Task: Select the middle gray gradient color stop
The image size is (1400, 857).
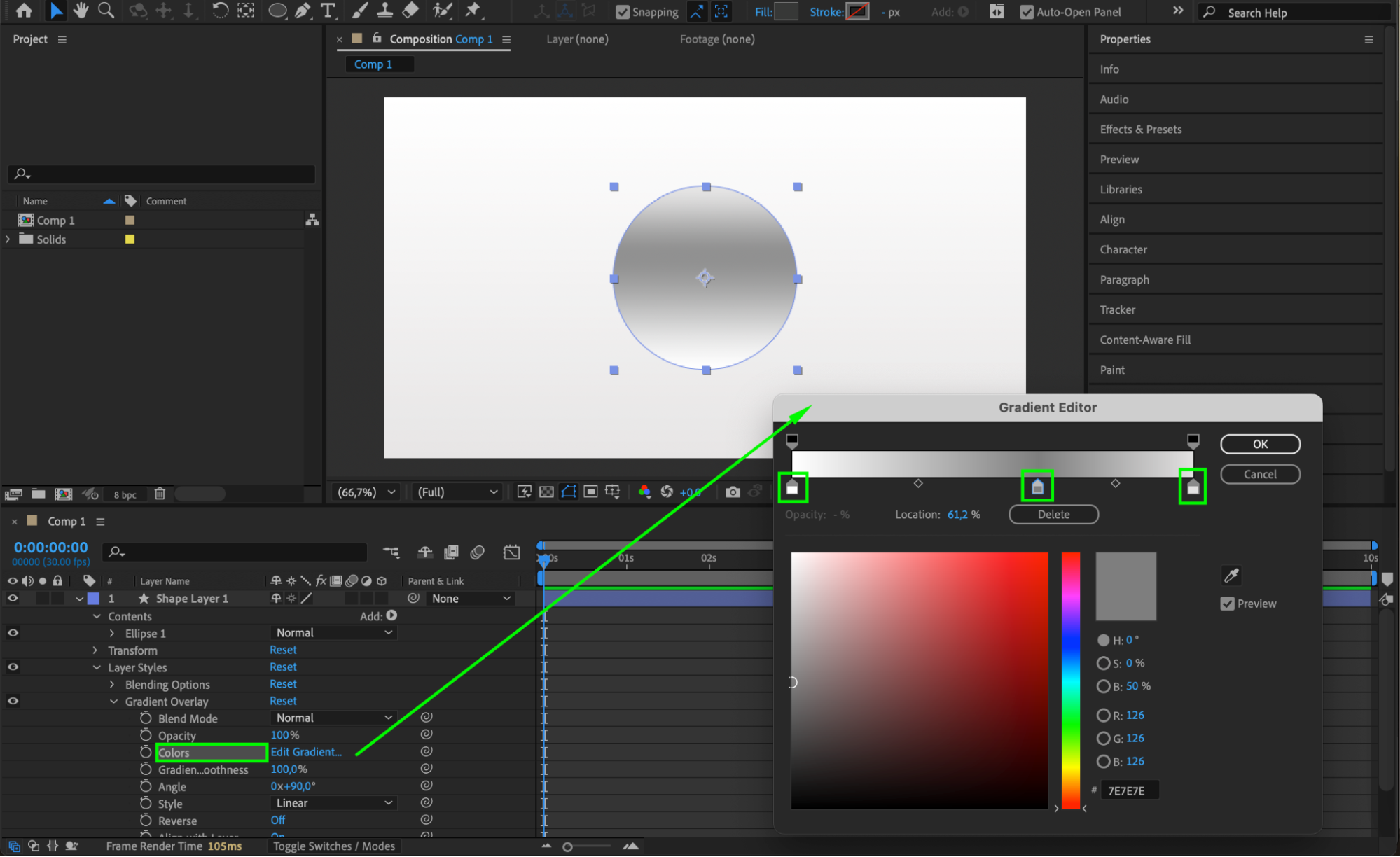Action: (1037, 487)
